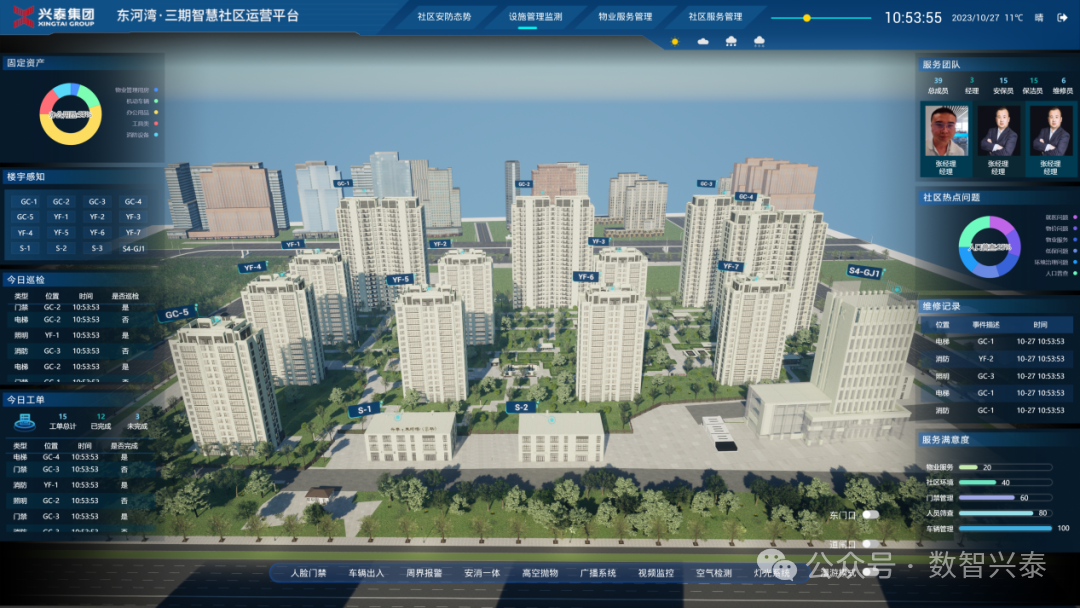
Task: Click the GC-1 button in 楼宇感知
Action: click(26, 202)
